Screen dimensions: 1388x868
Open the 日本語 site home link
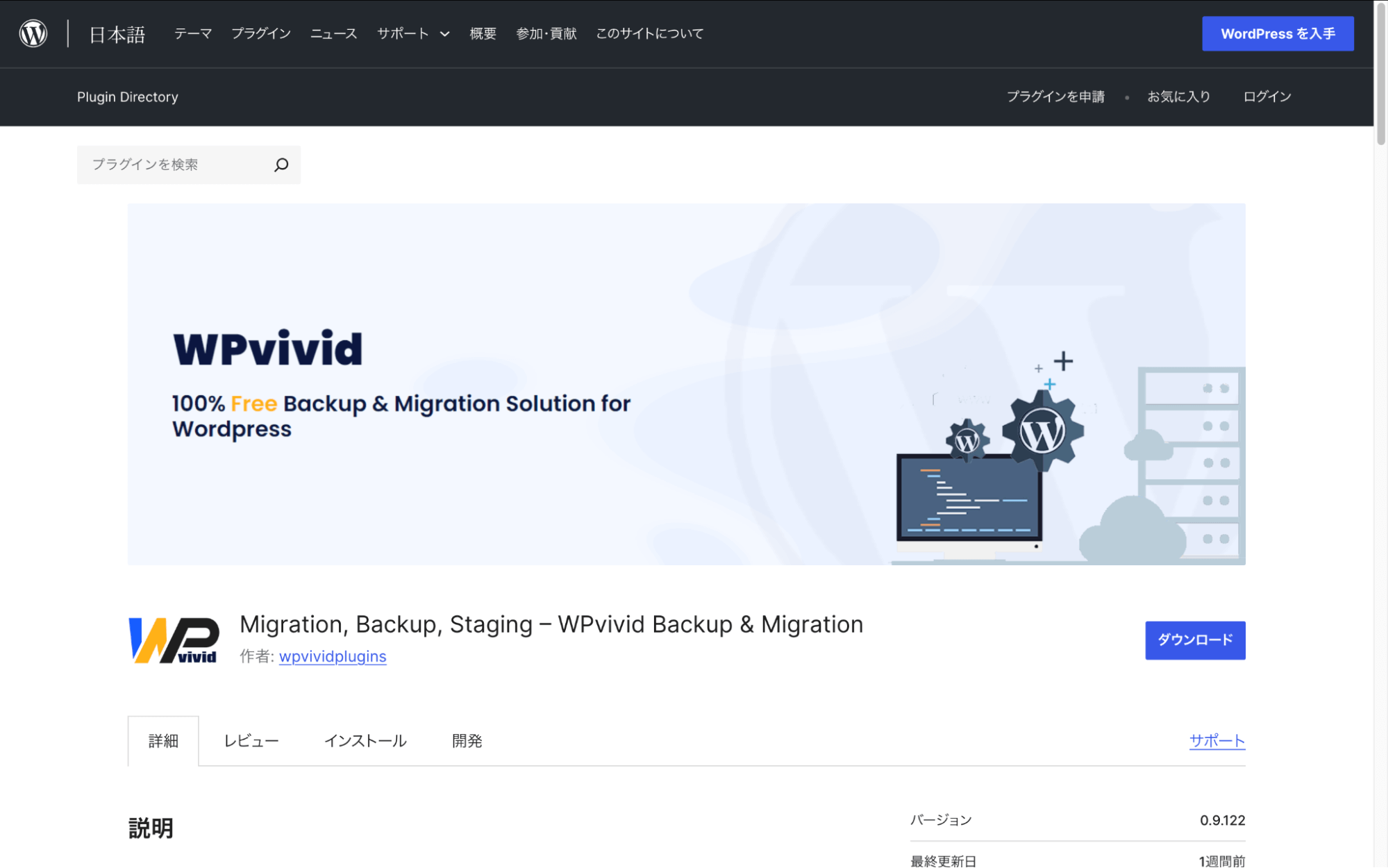coord(116,33)
